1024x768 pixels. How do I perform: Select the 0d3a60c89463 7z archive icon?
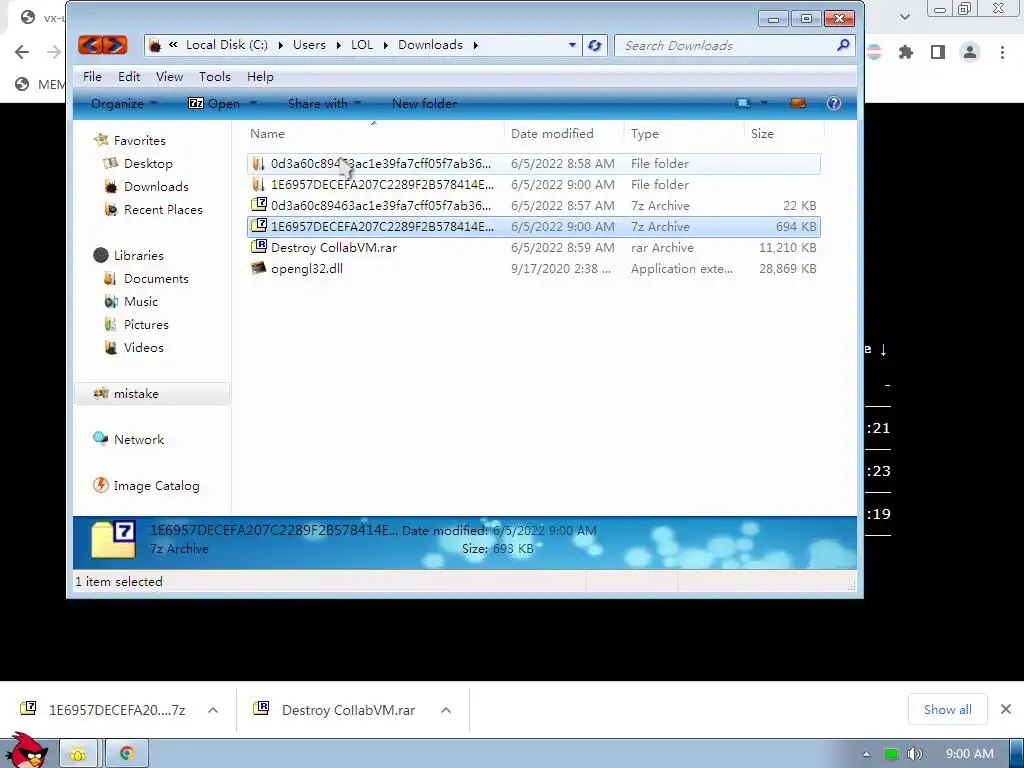point(259,205)
